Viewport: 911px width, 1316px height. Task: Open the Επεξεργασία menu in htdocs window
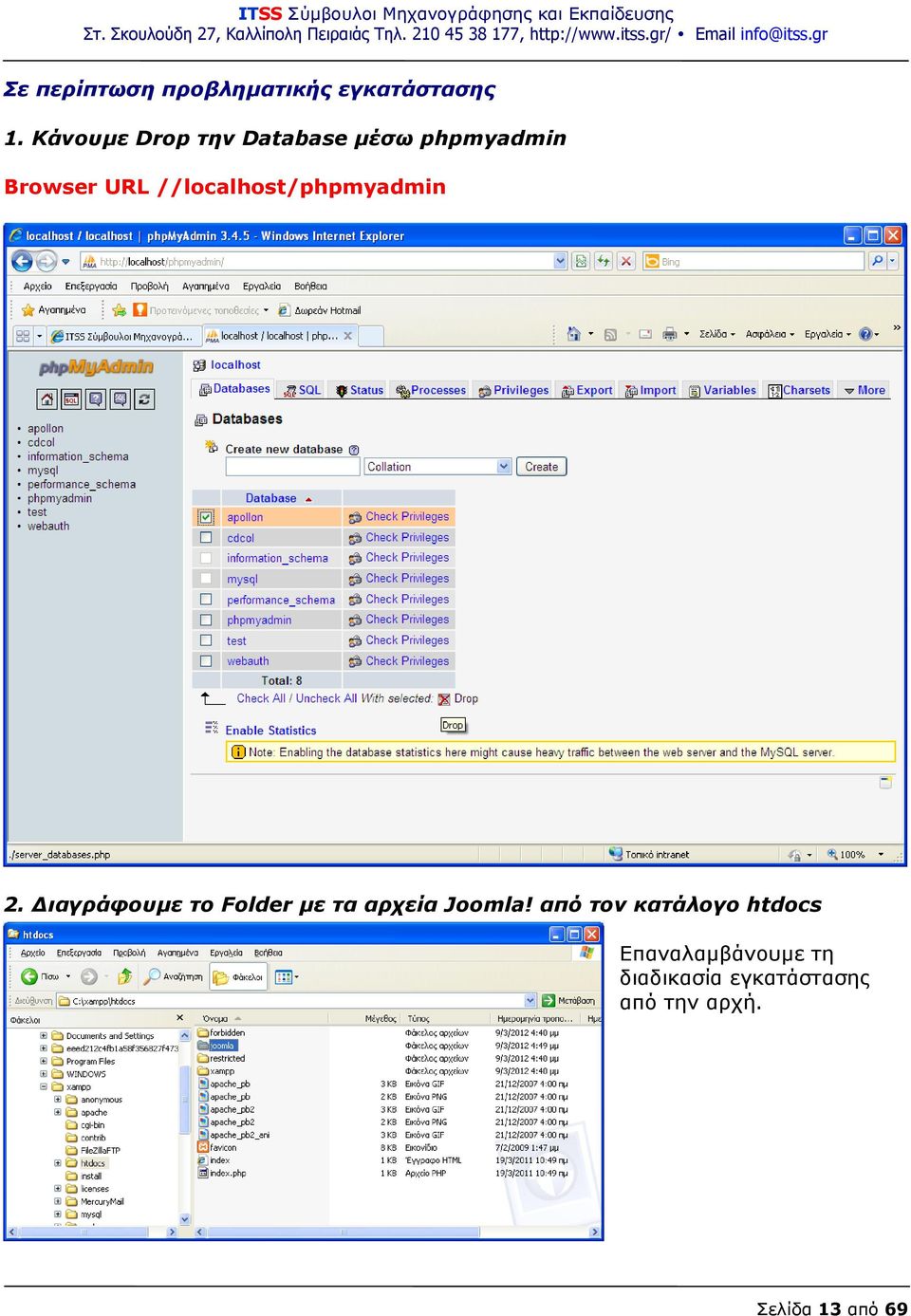click(79, 953)
